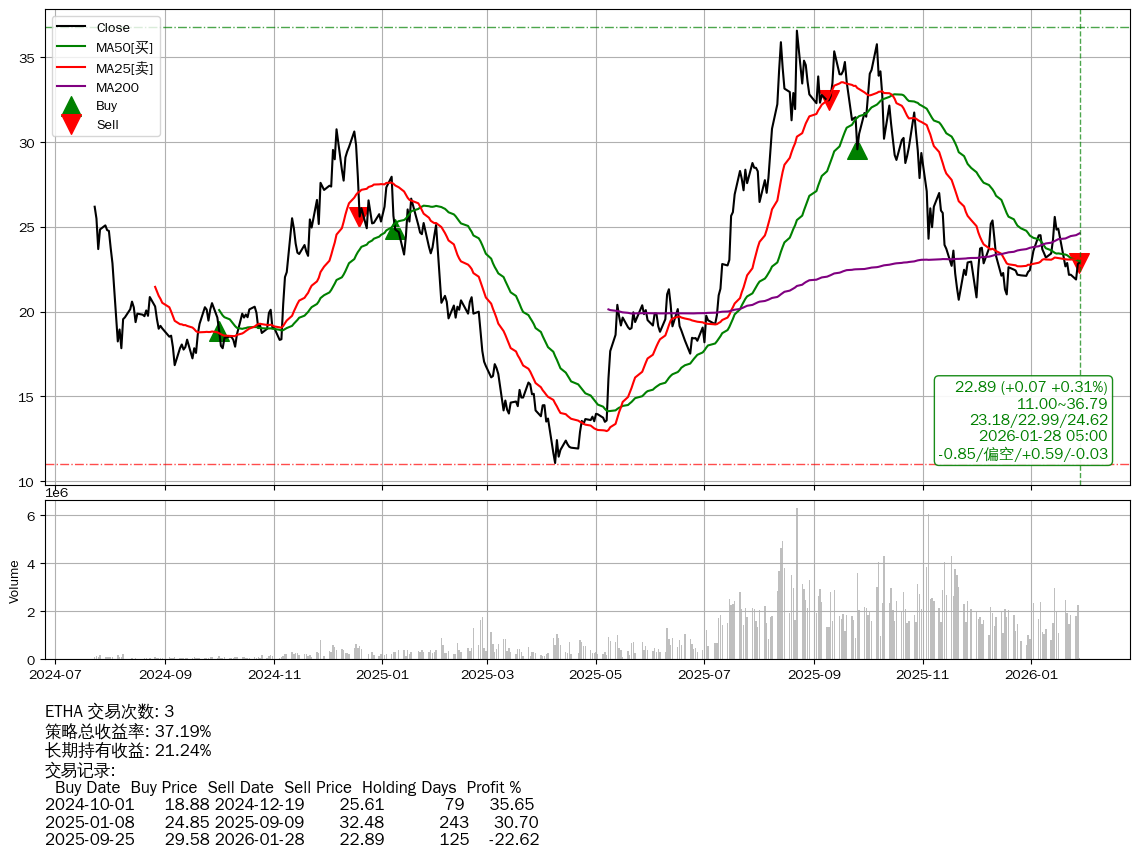Click the Volume axis label

pyautogui.click(x=14, y=581)
